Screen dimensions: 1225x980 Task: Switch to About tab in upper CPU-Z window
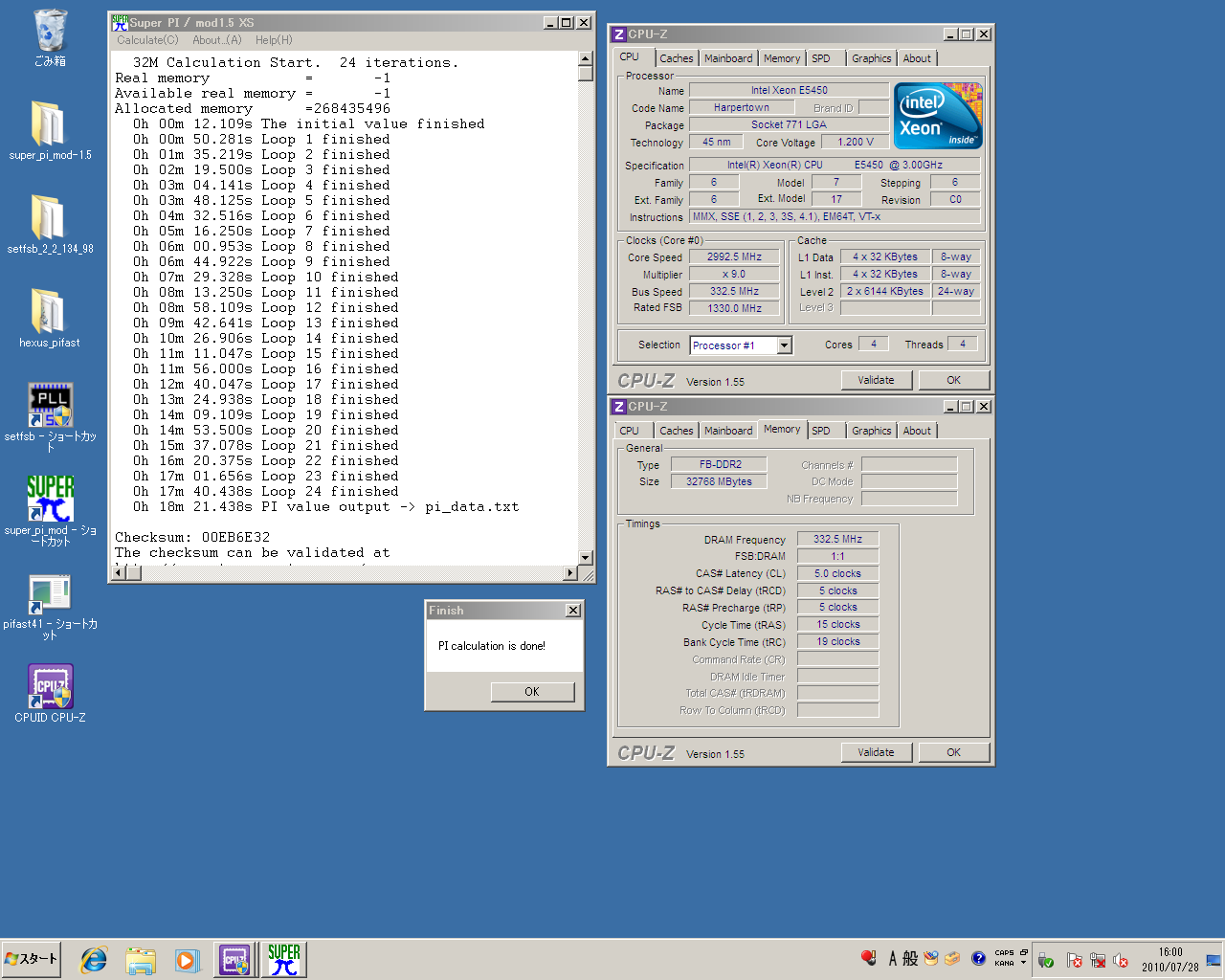click(x=917, y=58)
